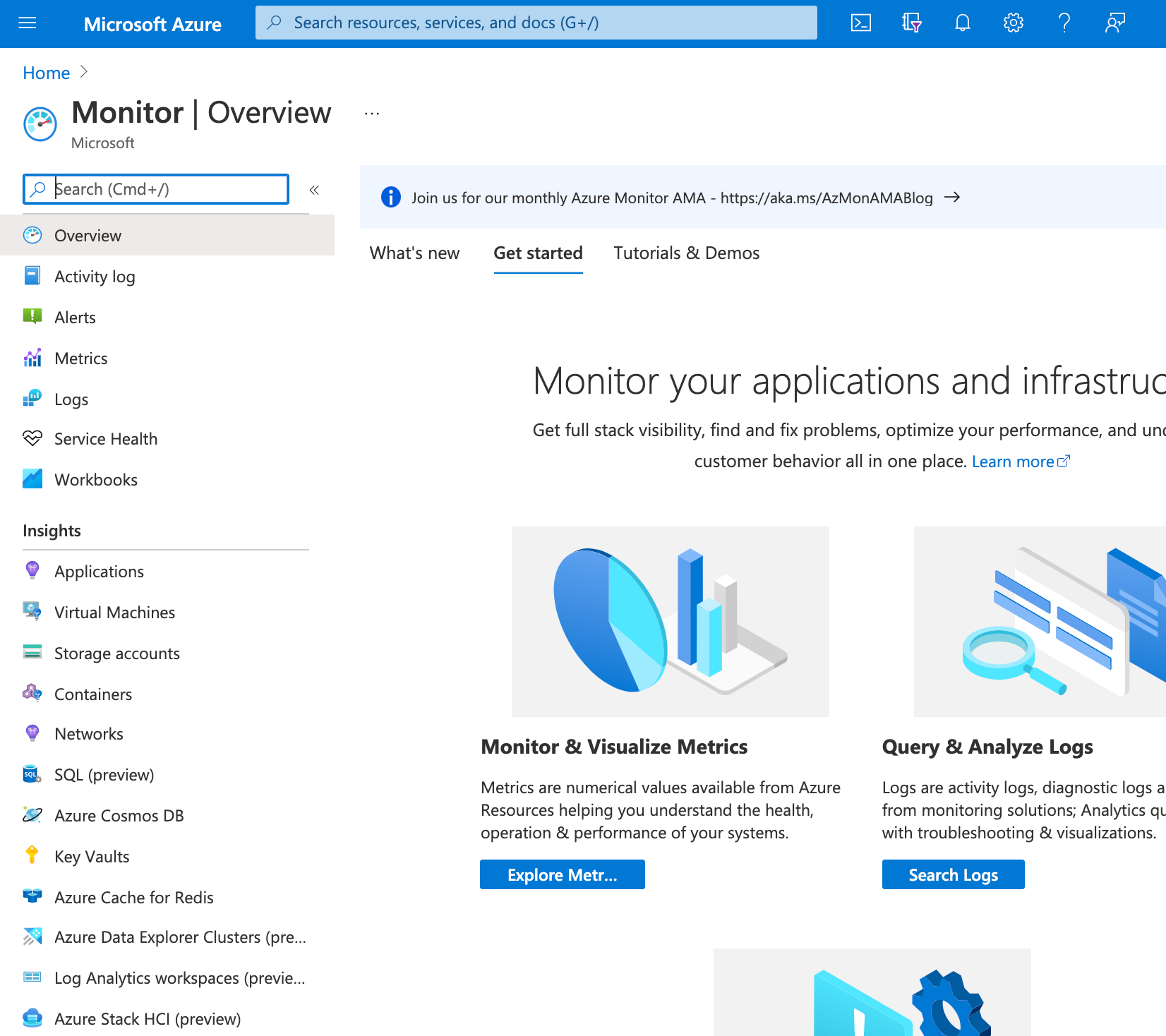
Task: Click the Azure Stack HCI icon
Action: [x=32, y=1018]
